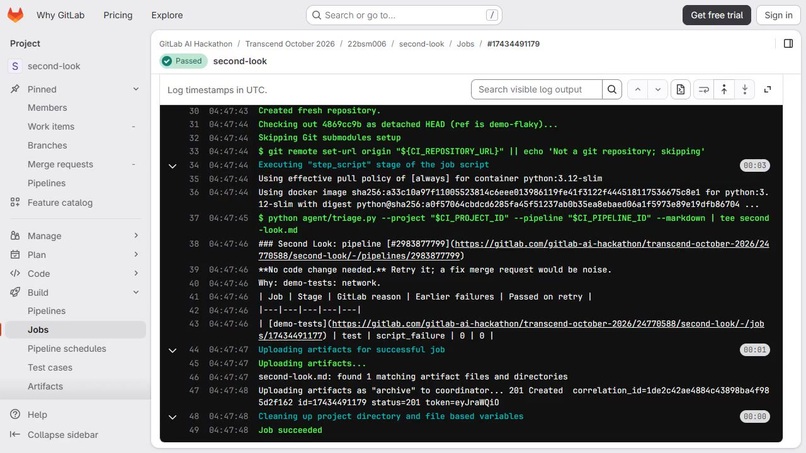Toggle log line wrapping icon
This screenshot has height=453, width=806.
click(x=704, y=89)
